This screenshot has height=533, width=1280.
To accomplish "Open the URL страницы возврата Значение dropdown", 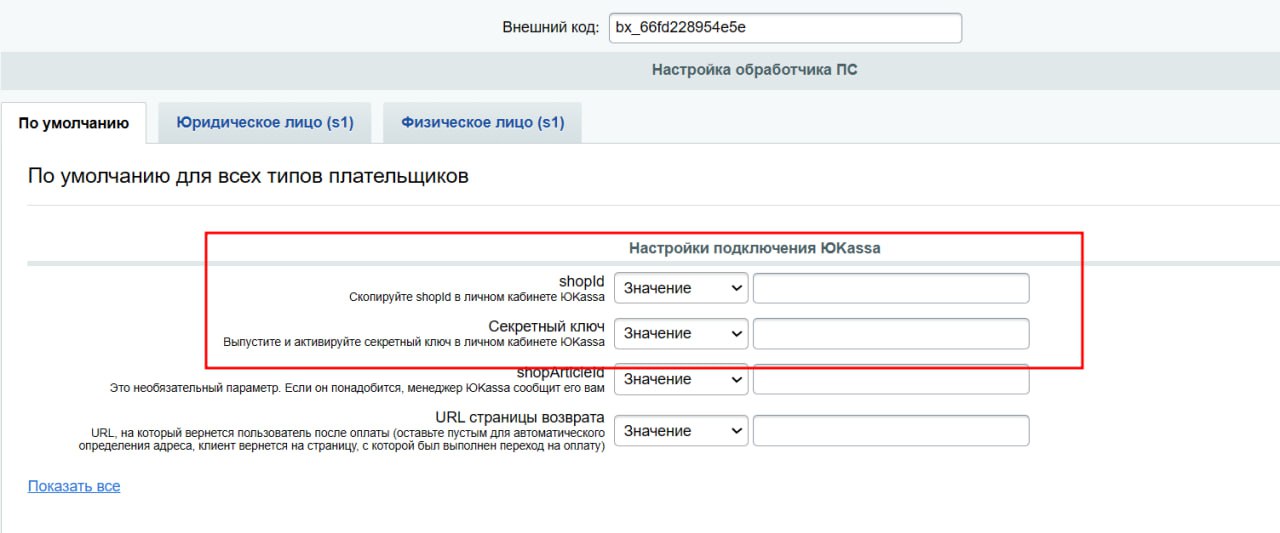I will point(681,431).
